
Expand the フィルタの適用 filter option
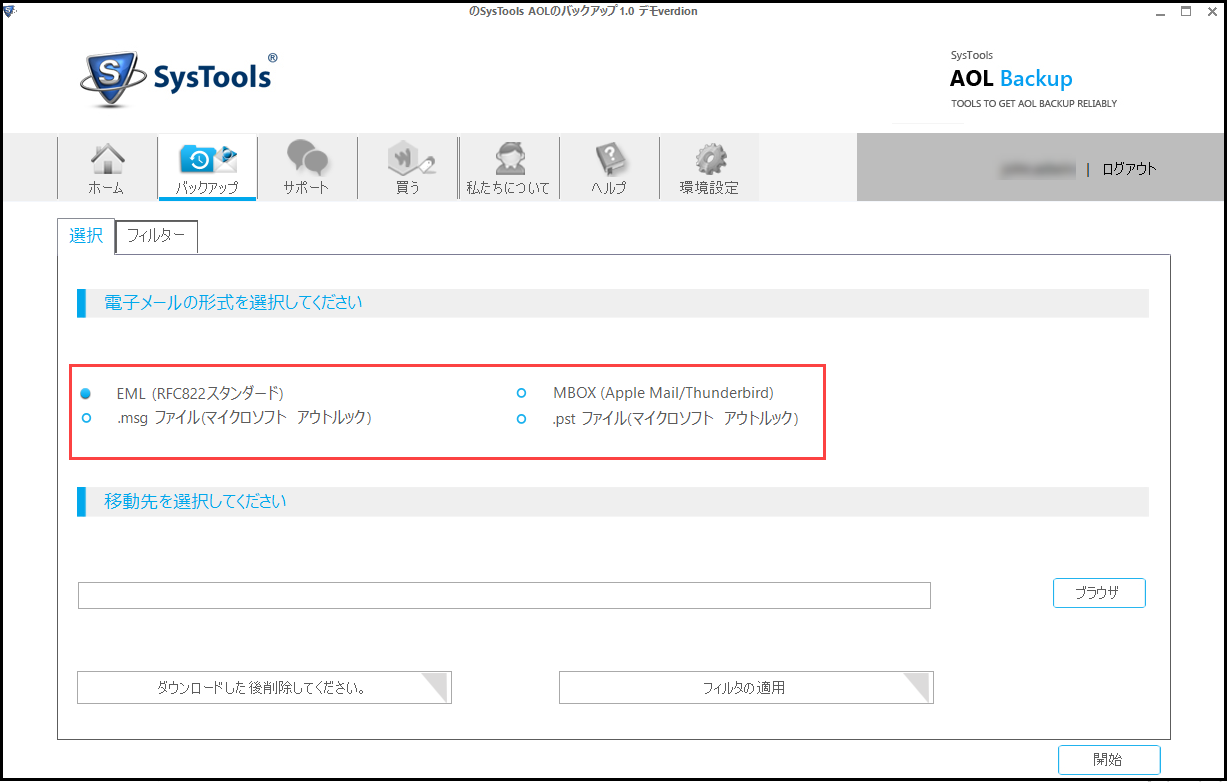(746, 687)
